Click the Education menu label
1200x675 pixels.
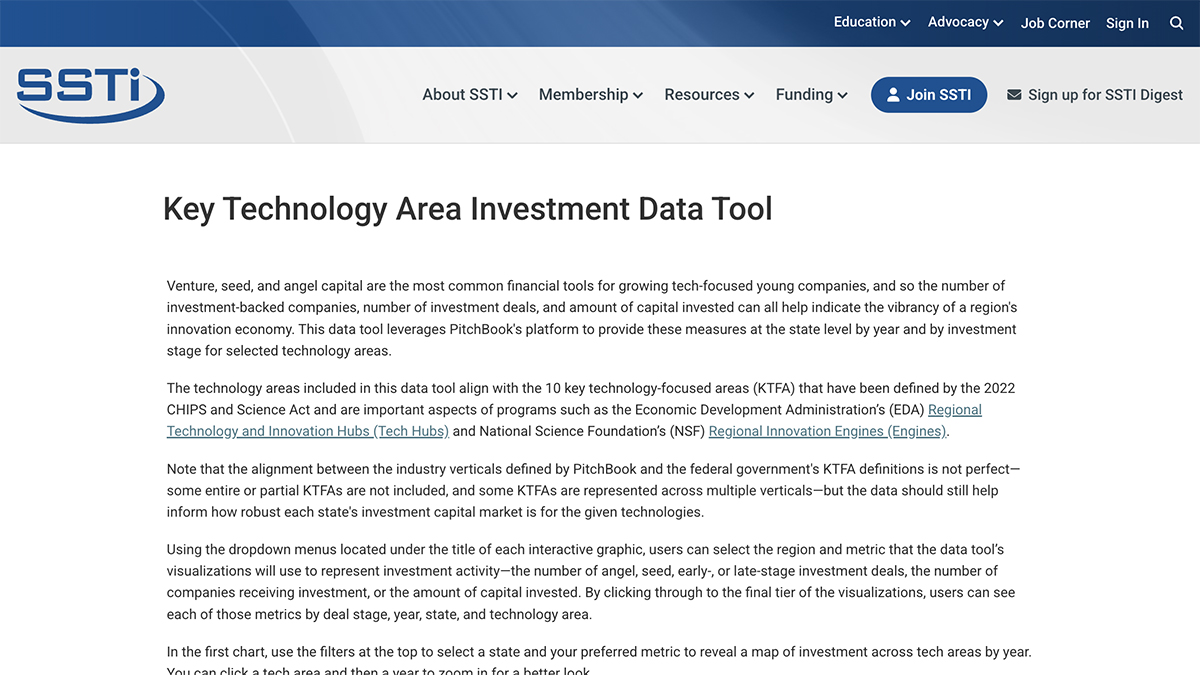(864, 22)
